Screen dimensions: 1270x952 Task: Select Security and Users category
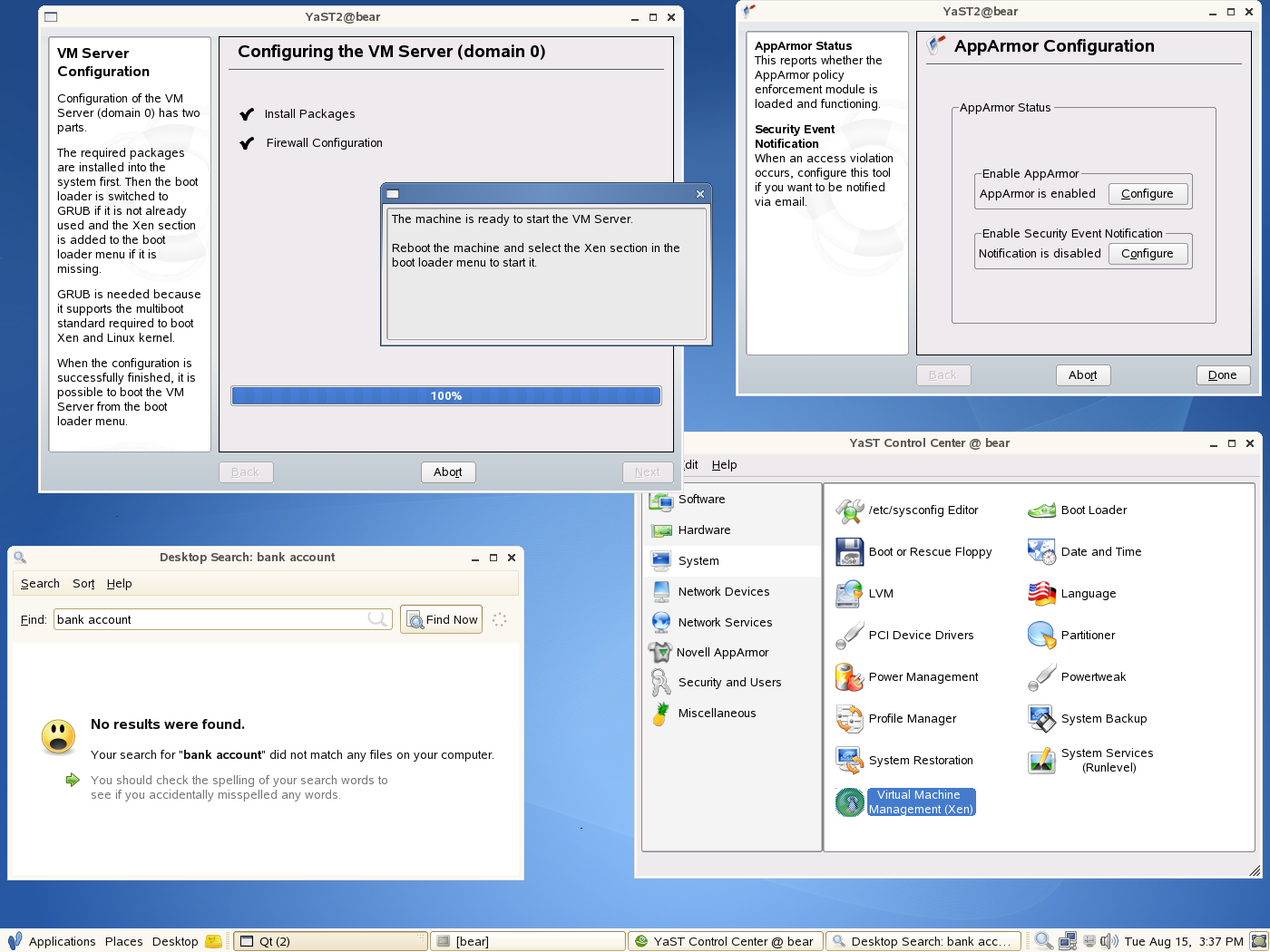point(728,683)
